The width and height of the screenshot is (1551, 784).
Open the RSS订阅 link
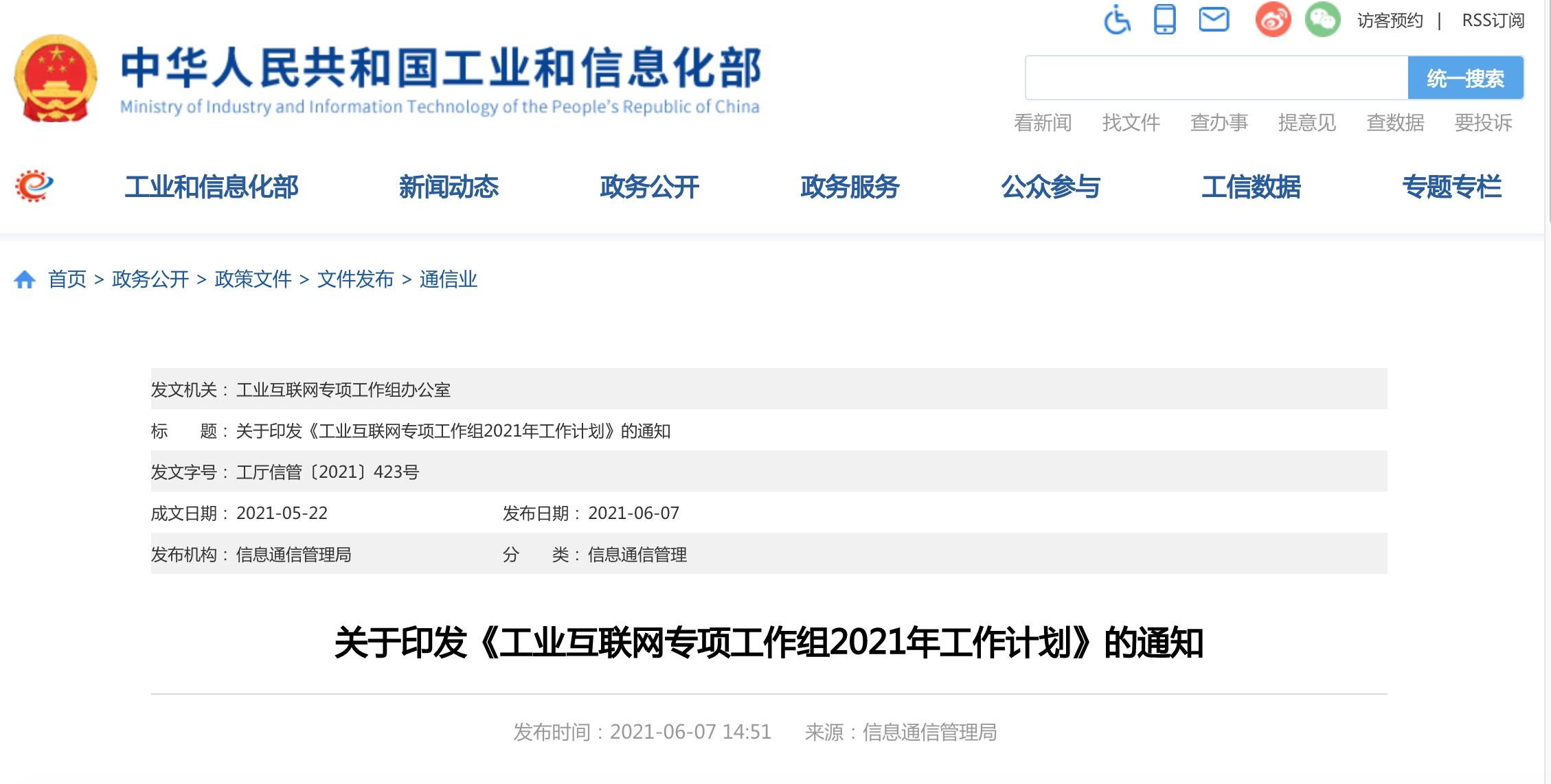1493,21
